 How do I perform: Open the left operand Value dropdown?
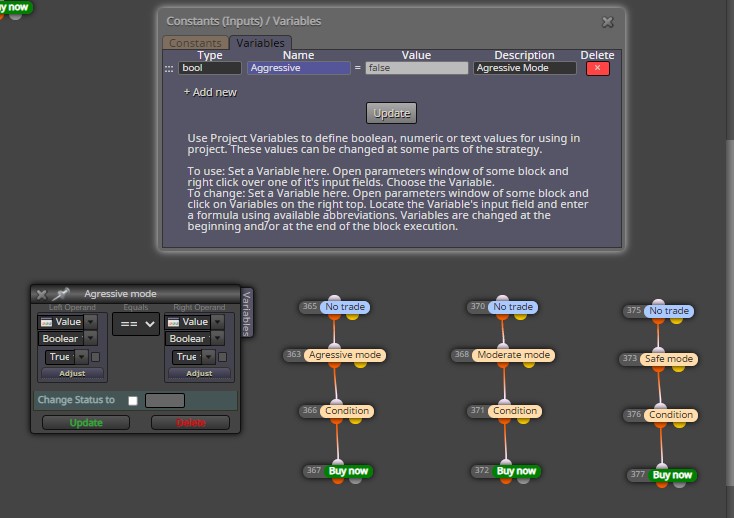(91, 322)
